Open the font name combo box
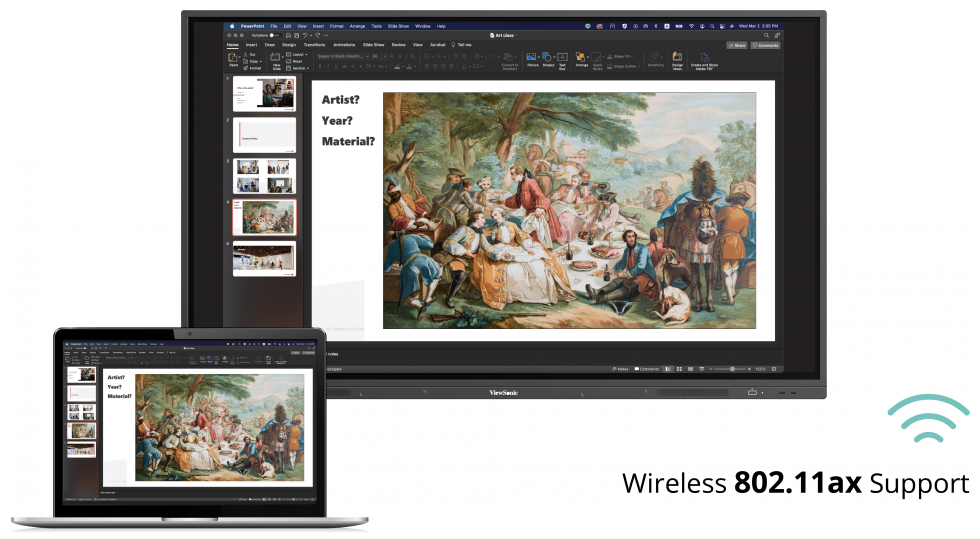980x539 pixels. pos(342,56)
